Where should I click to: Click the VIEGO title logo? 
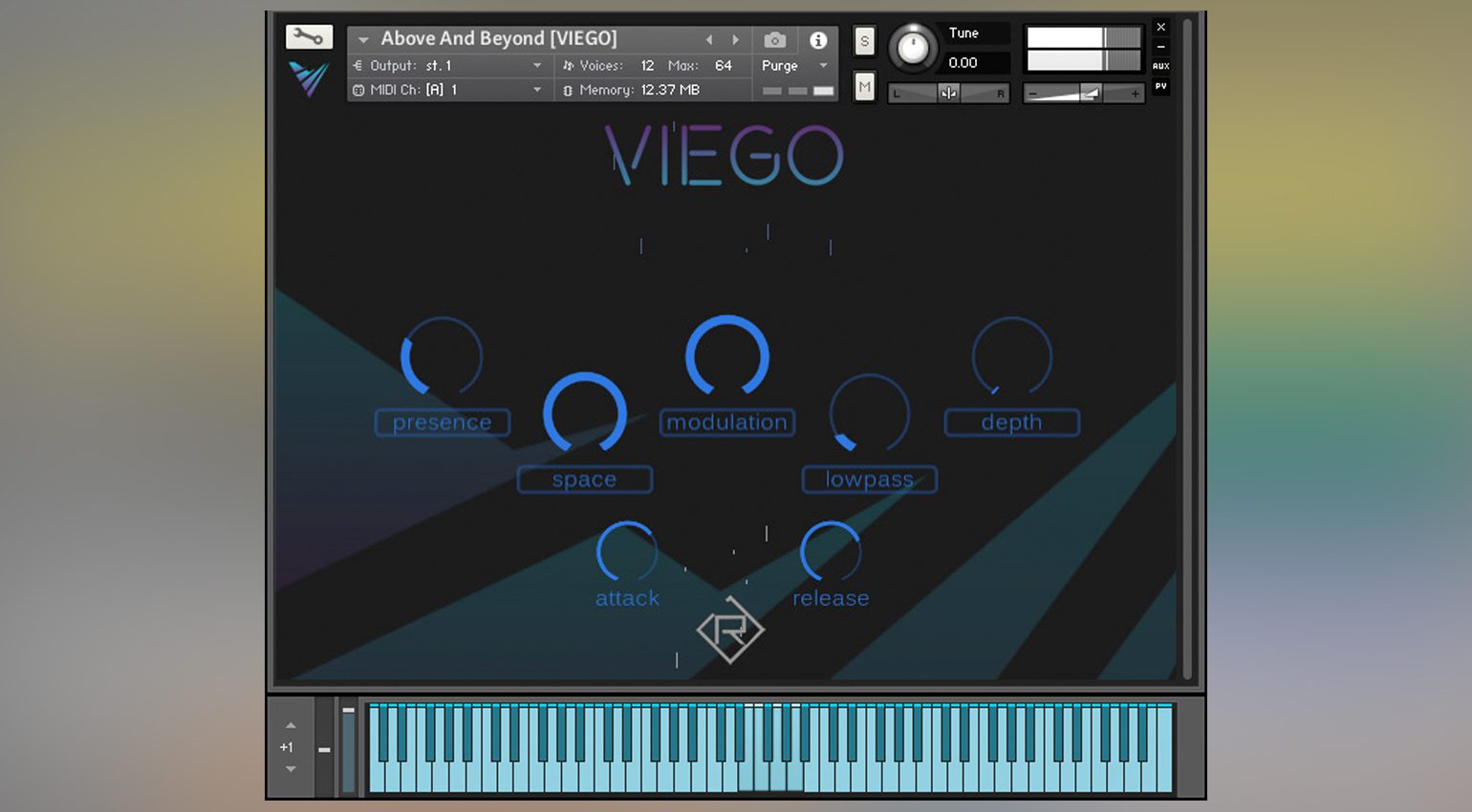(x=725, y=155)
